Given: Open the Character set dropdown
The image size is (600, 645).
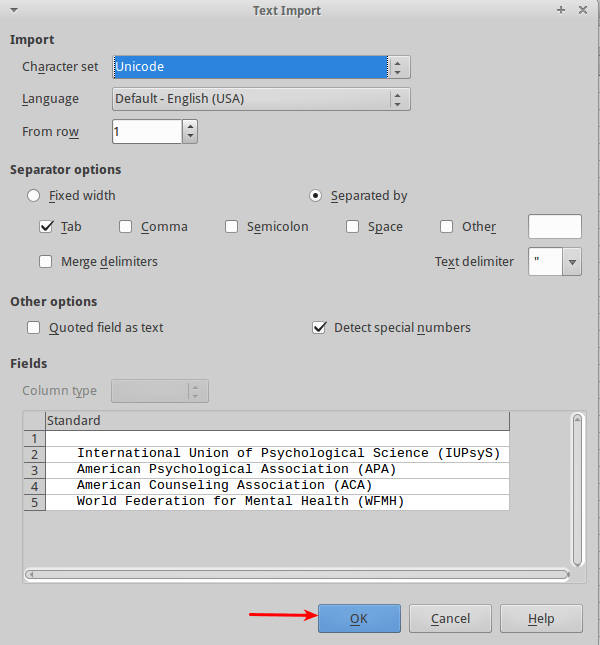Looking at the screenshot, I should (398, 67).
